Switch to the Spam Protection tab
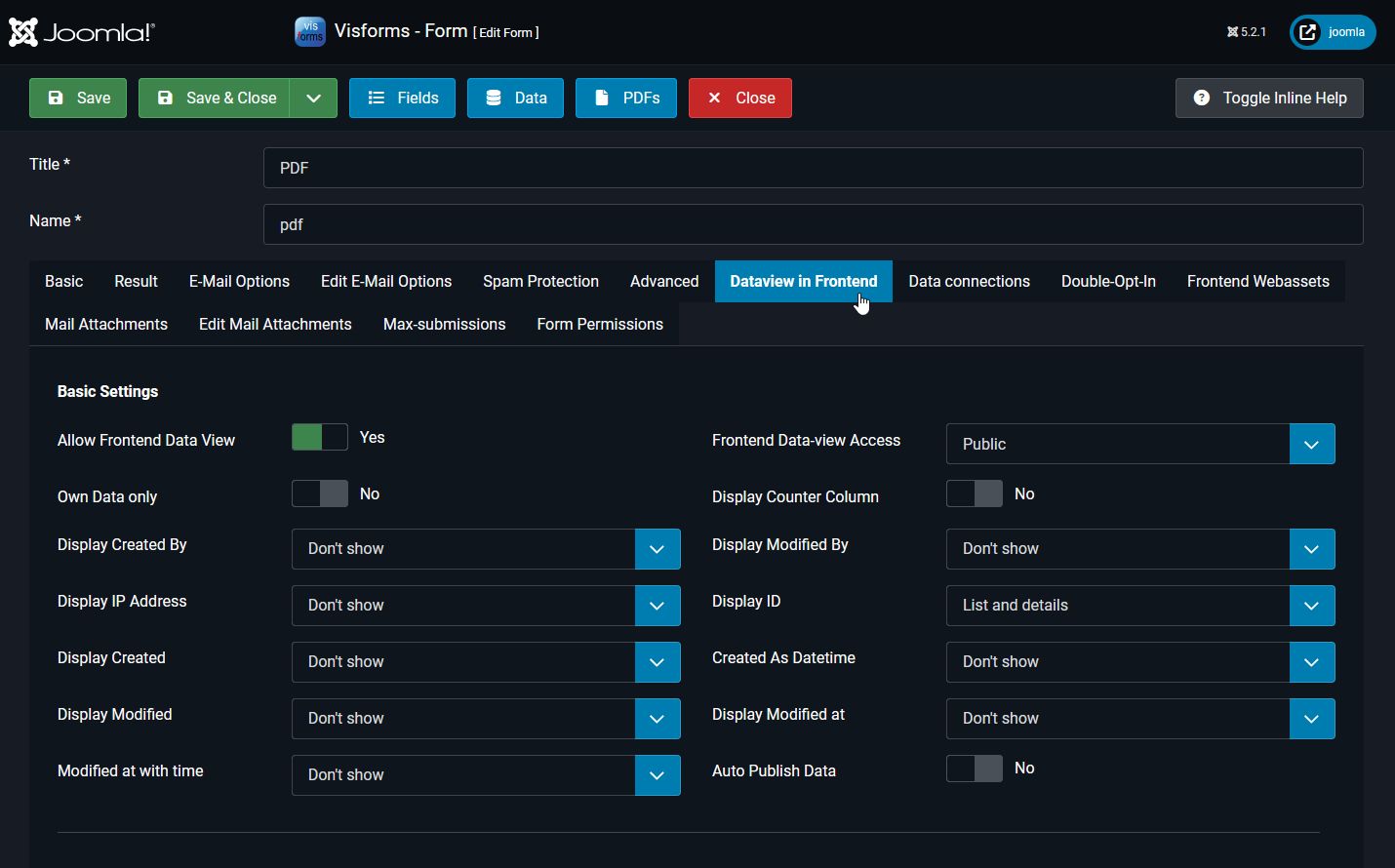1395x868 pixels. (540, 281)
